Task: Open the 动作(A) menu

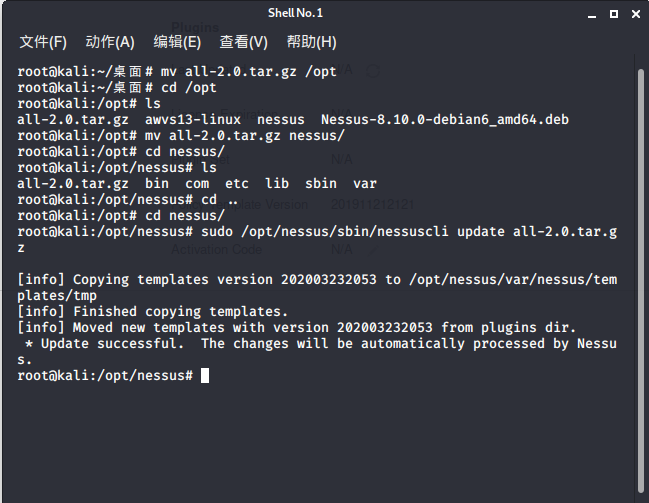Action: click(110, 42)
